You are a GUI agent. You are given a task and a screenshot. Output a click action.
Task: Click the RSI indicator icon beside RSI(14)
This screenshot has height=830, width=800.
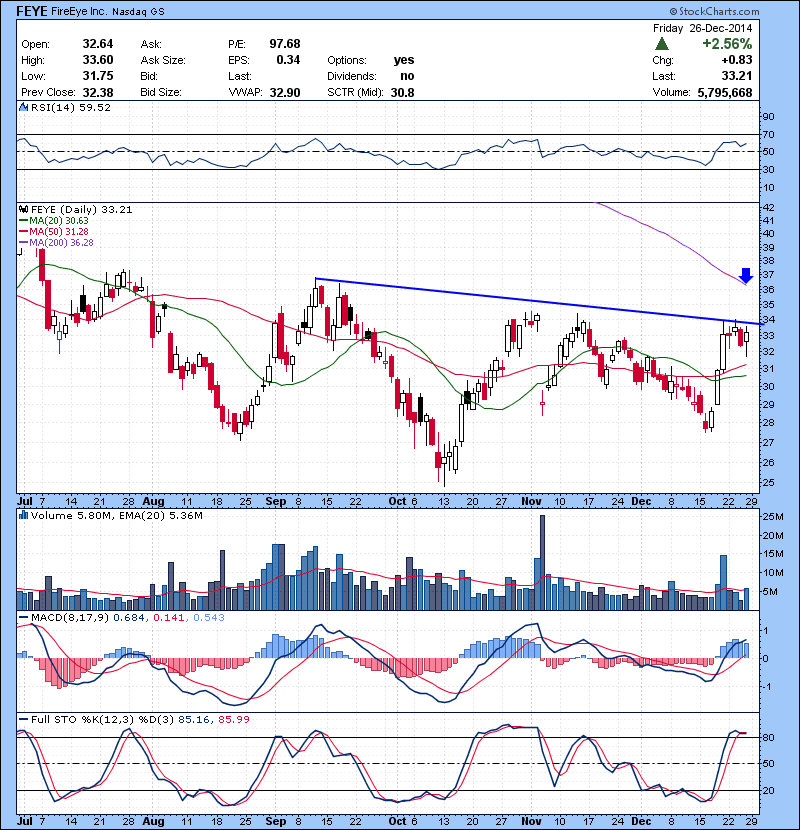(x=23, y=107)
